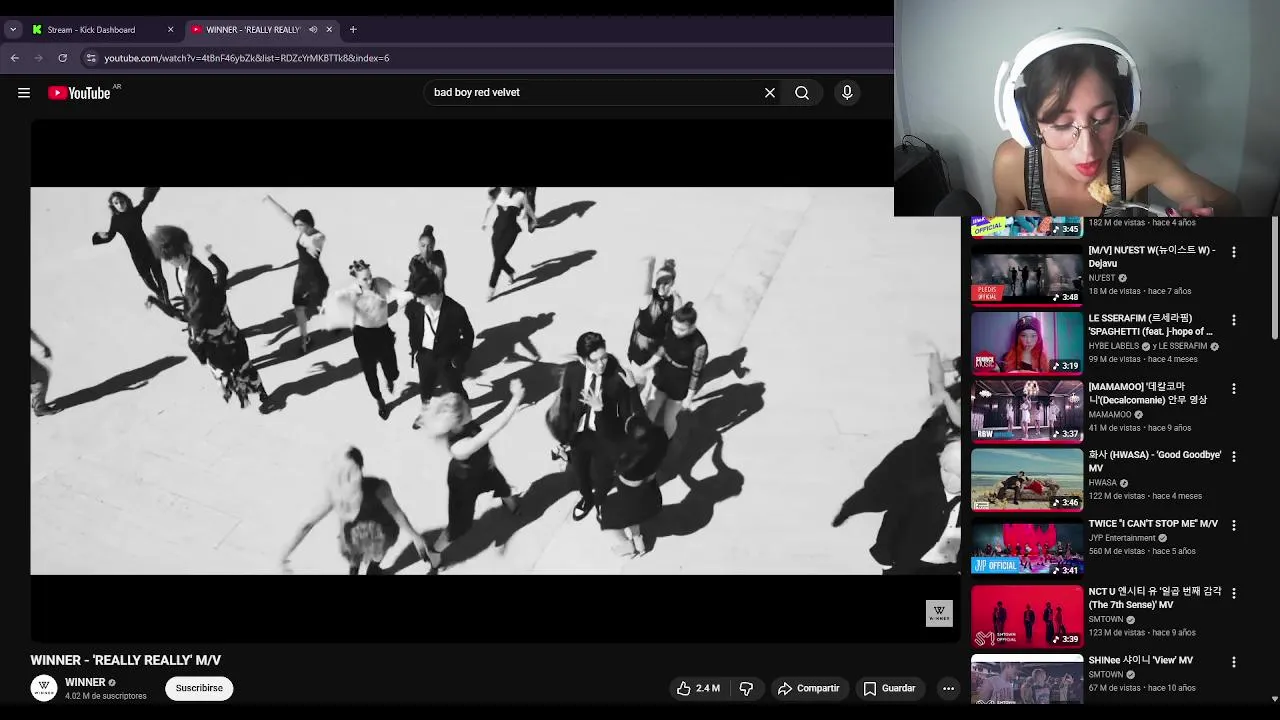
Task: Play the HWASA Good Goodbye thumbnail
Action: click(1027, 480)
